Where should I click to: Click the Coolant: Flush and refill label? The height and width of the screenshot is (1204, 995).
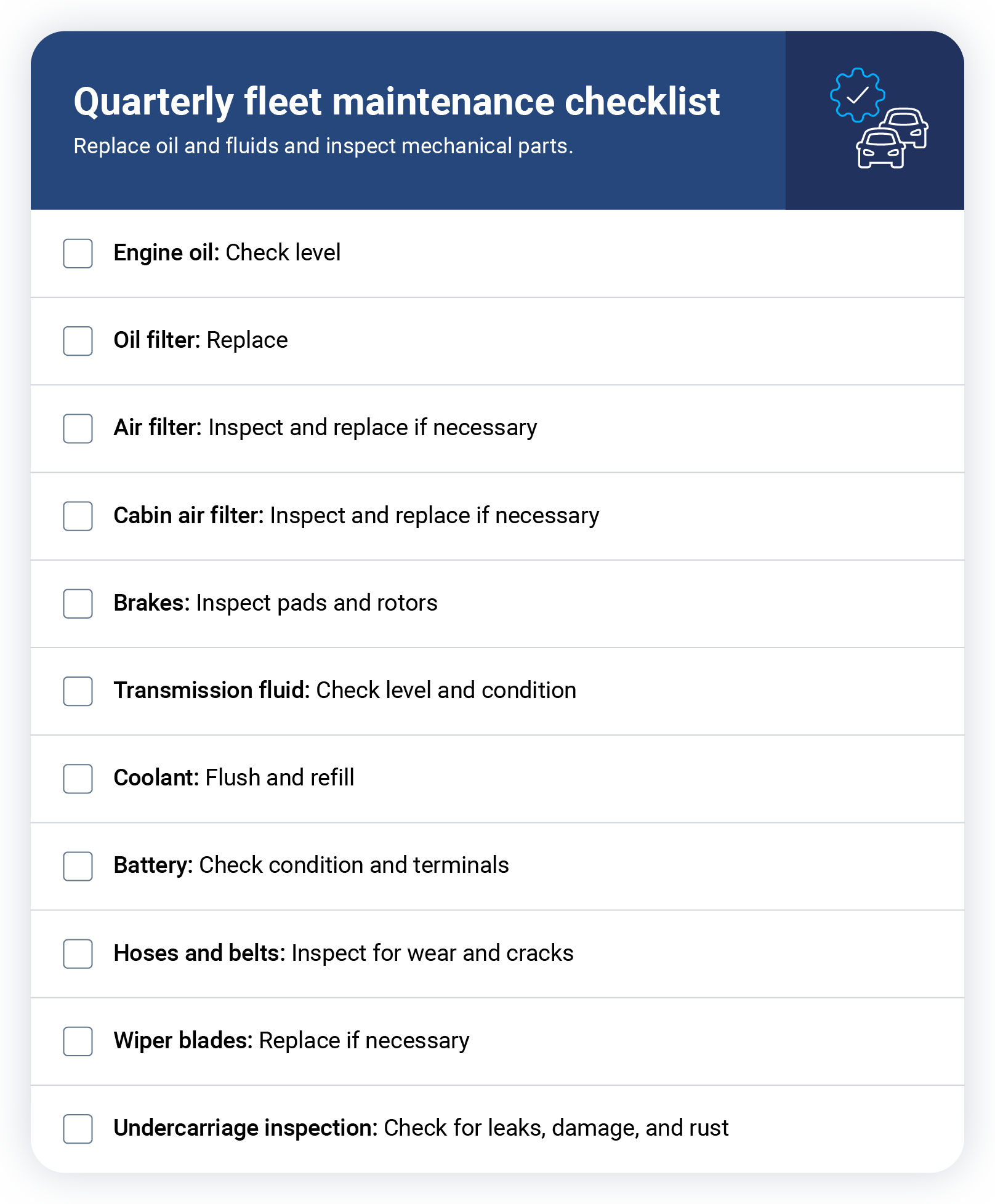coord(234,778)
